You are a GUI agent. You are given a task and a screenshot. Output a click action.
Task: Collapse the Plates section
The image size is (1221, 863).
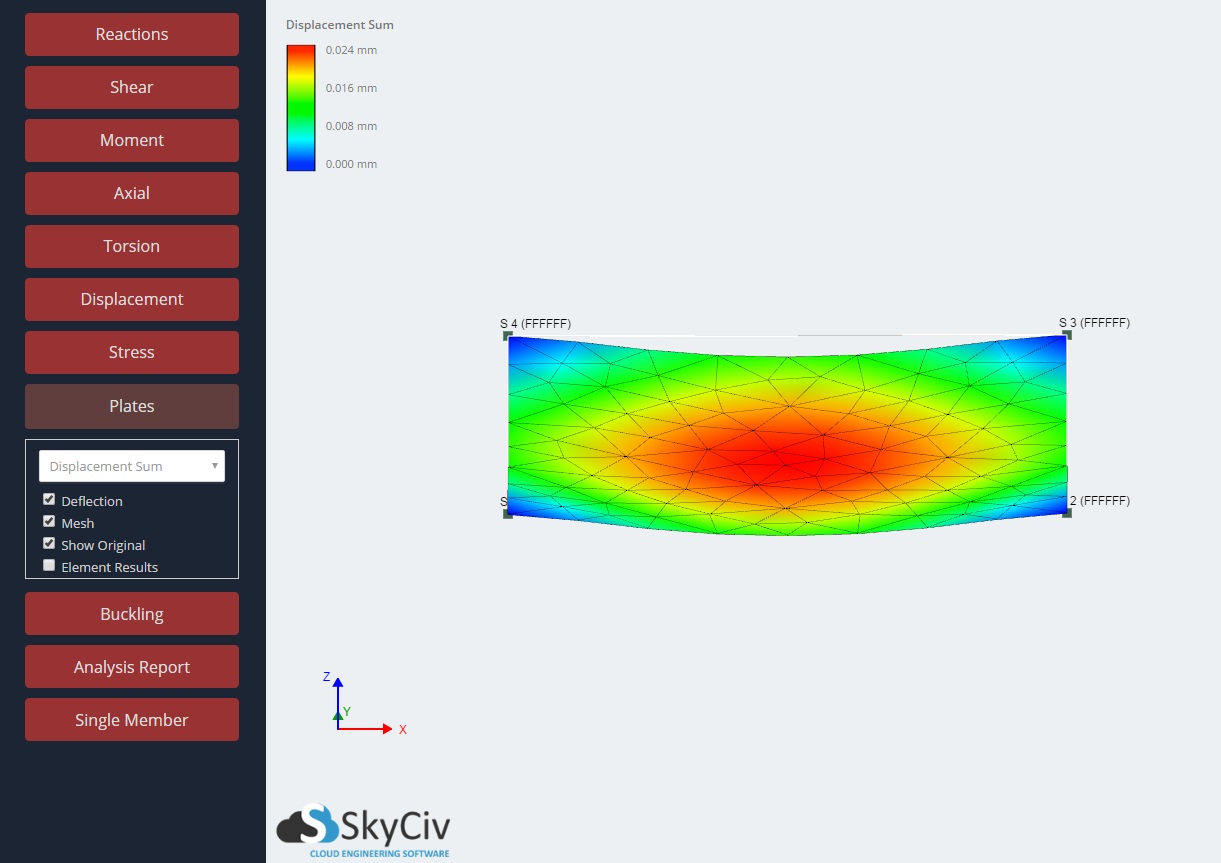click(x=132, y=406)
